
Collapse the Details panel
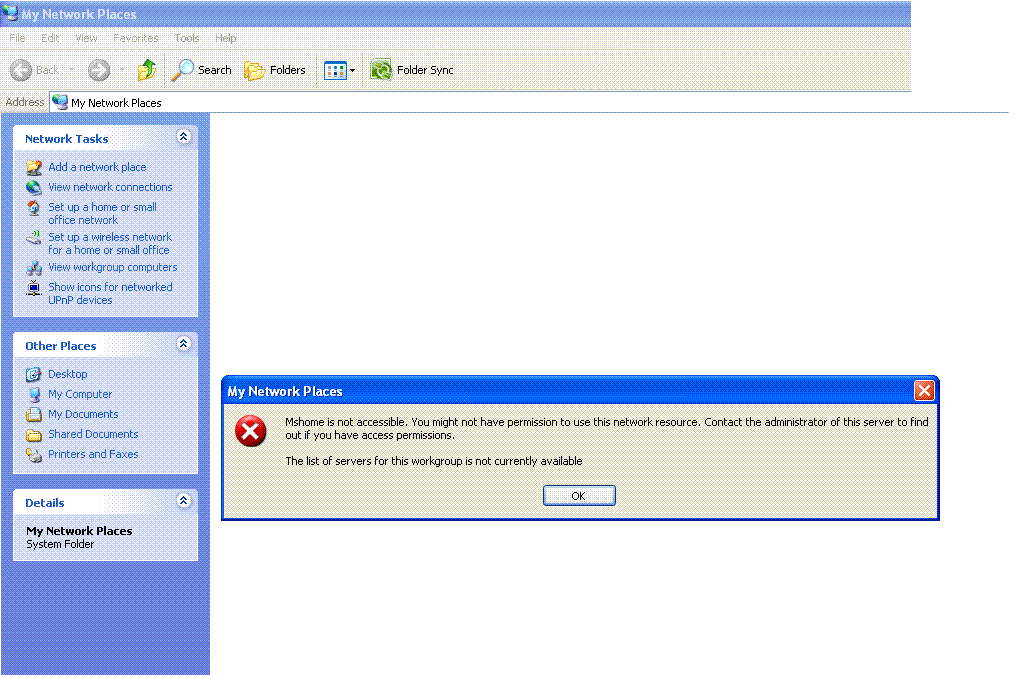click(x=184, y=501)
